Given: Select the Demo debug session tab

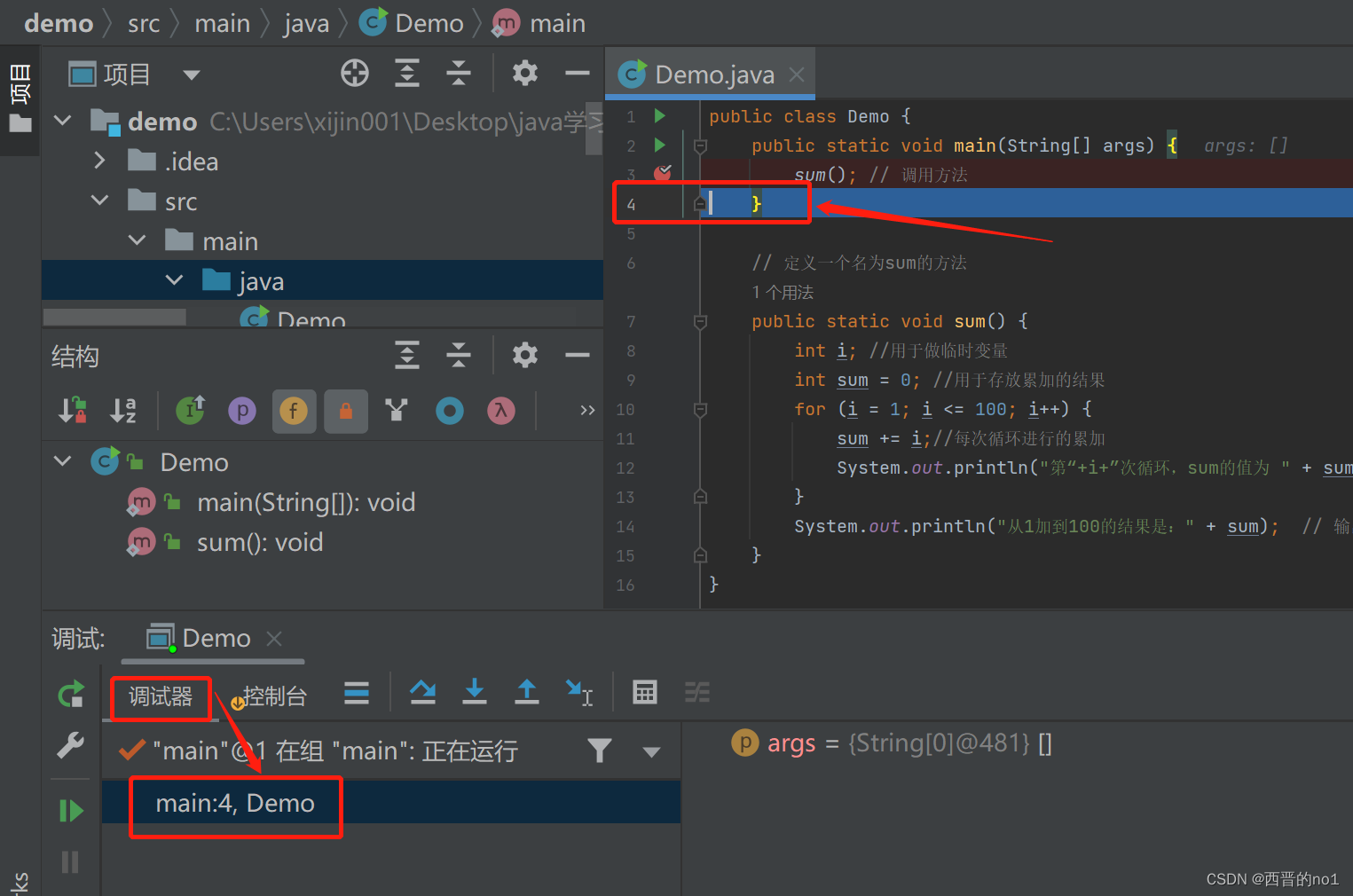Looking at the screenshot, I should (213, 639).
